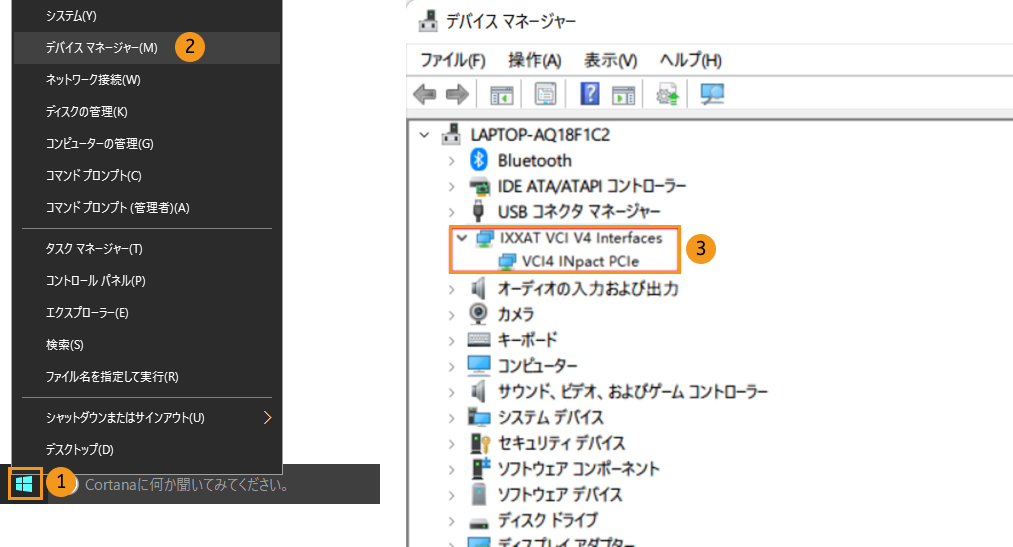Click the IDE ATA/ATAPI controller icon
The image size is (1013, 547).
(x=479, y=186)
